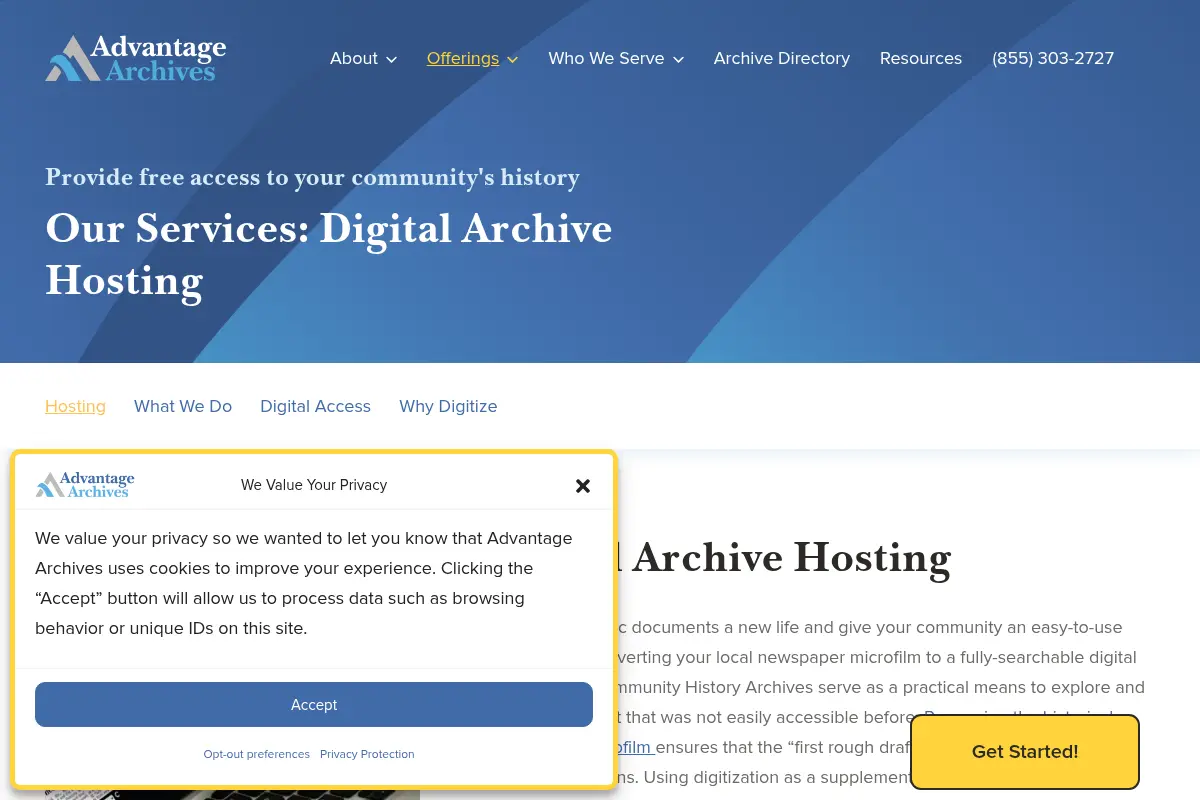Click 'Provide free access to your community's history'
Viewport: 1200px width, 800px height.
click(x=312, y=177)
